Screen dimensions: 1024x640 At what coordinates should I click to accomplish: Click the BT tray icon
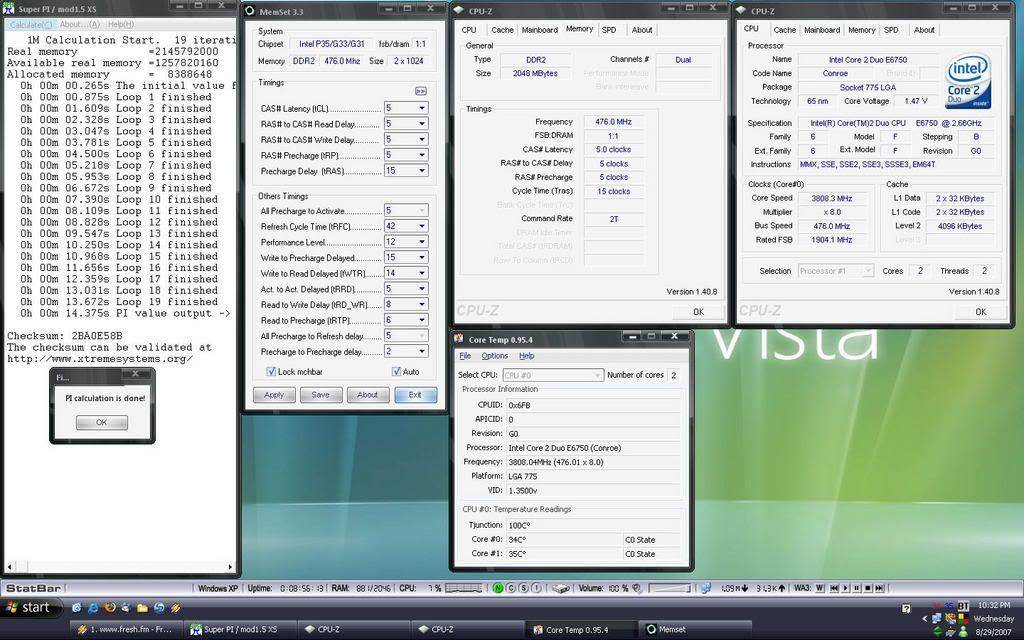tap(963, 606)
